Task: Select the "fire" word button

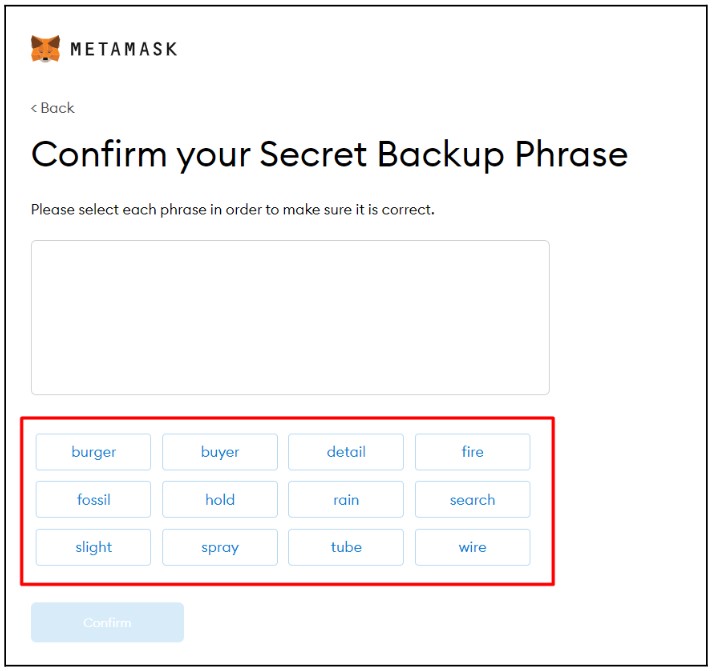Action: (x=472, y=452)
